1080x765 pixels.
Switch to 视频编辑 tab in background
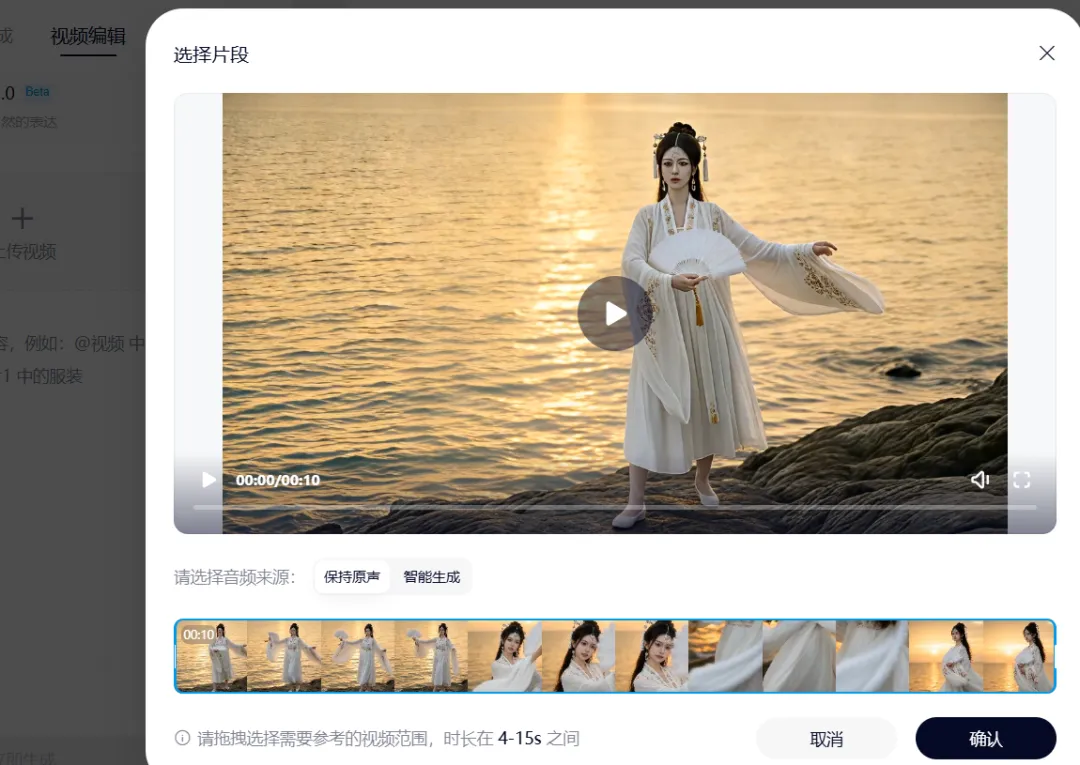pyautogui.click(x=88, y=36)
